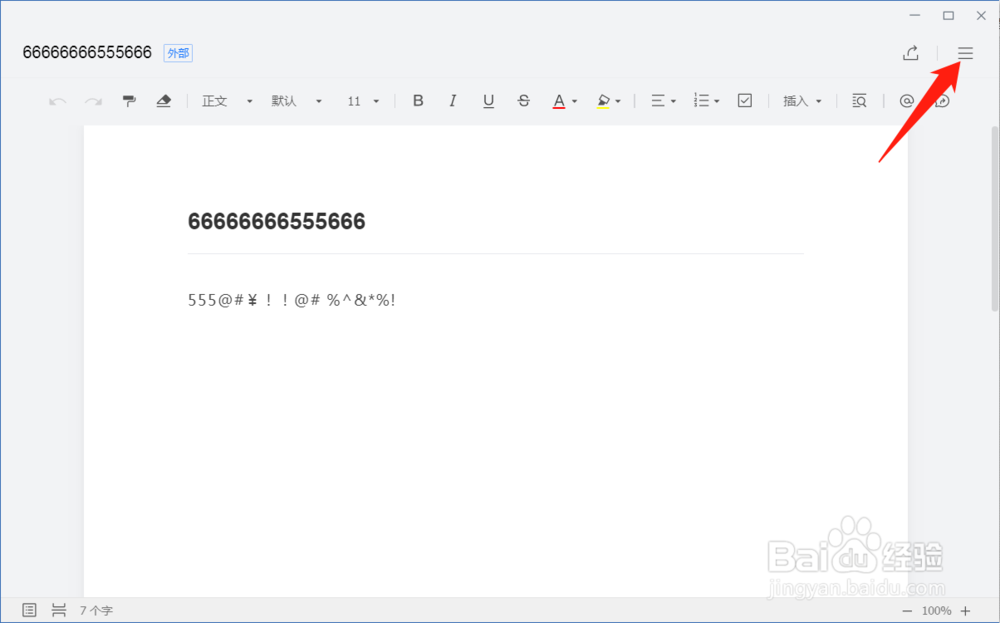
Task: Open the hamburger menu in header
Action: [965, 53]
